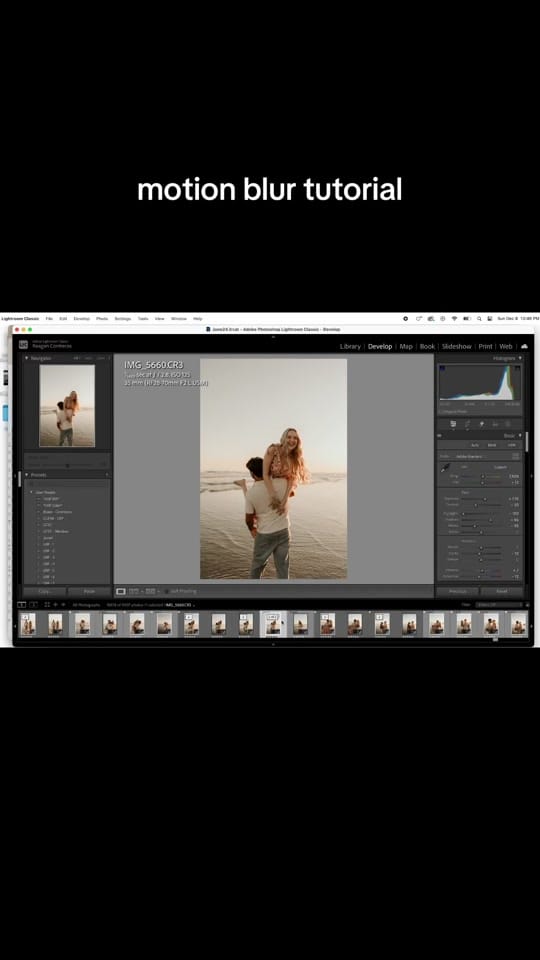
Task: Collapse the Presets panel
Action: click(x=26, y=474)
